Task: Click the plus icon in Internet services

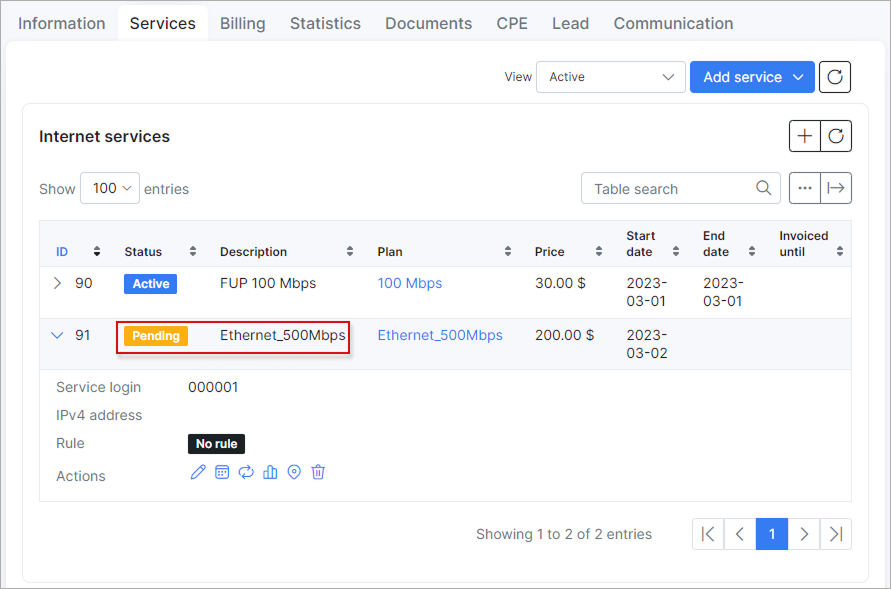Action: 805,136
